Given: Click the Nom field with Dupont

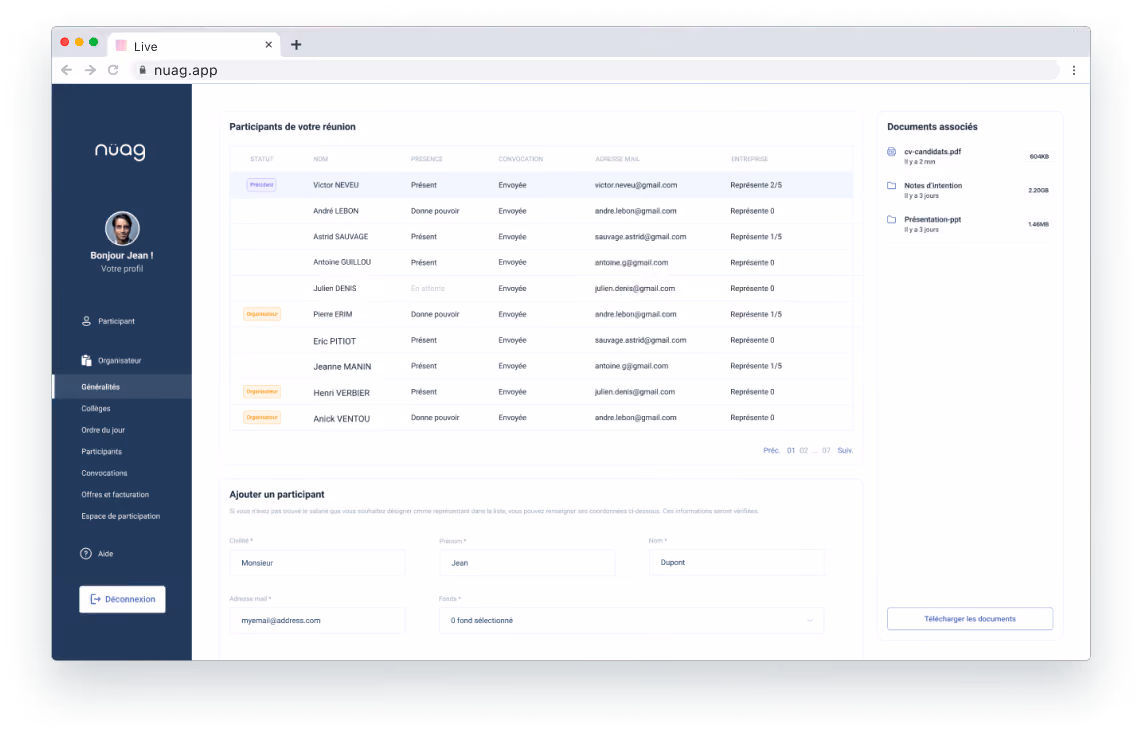Looking at the screenshot, I should click(737, 563).
